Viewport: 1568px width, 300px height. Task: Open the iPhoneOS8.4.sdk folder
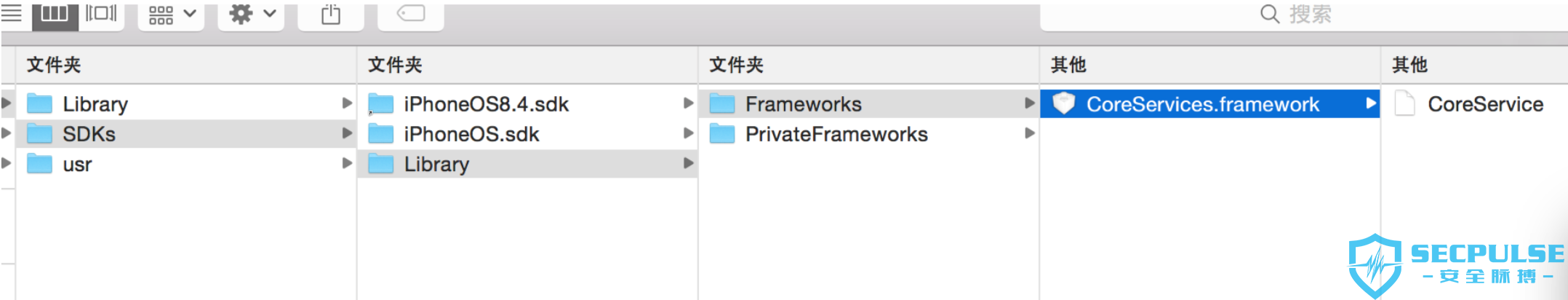pyautogui.click(x=527, y=104)
